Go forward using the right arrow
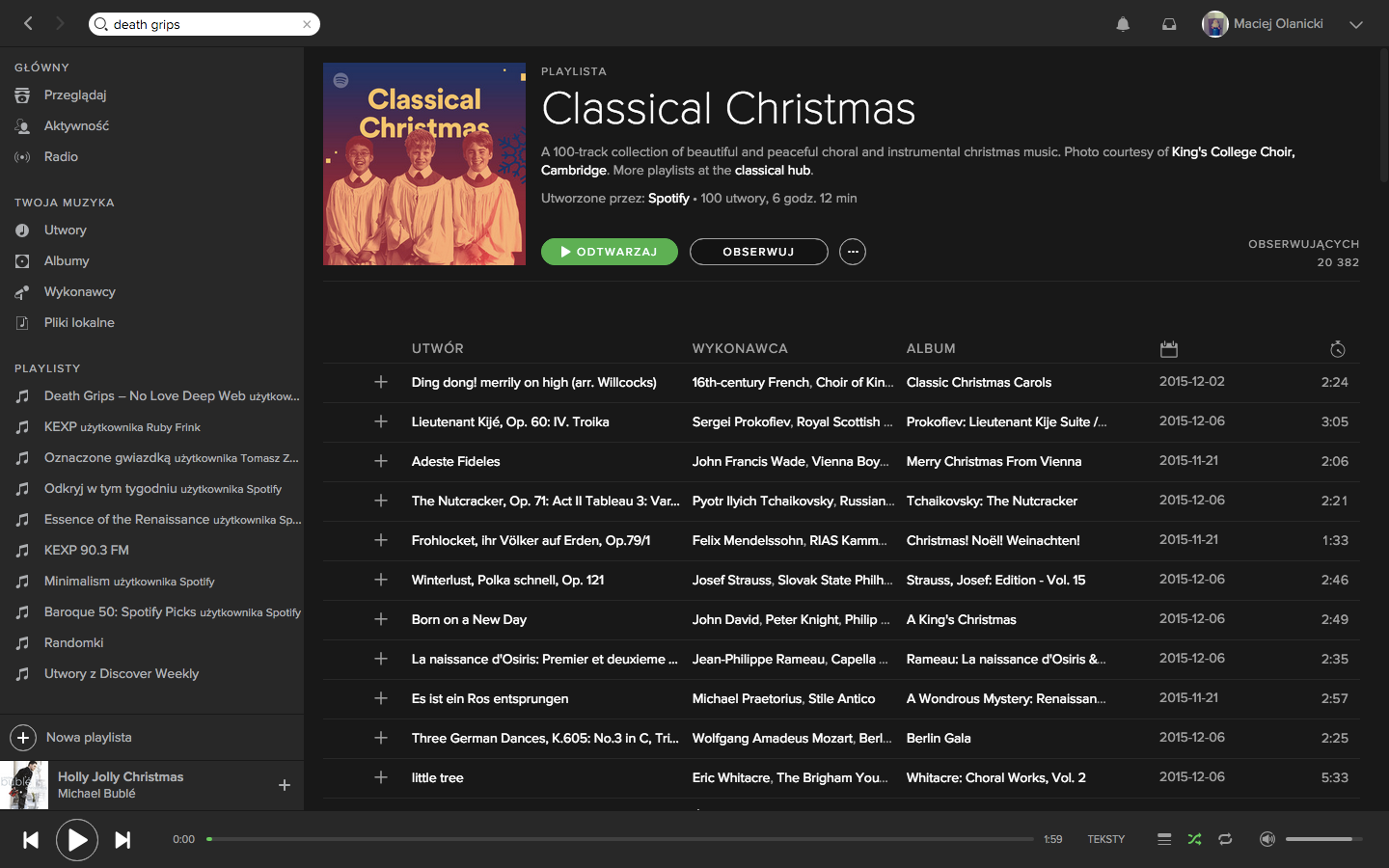 [x=60, y=24]
